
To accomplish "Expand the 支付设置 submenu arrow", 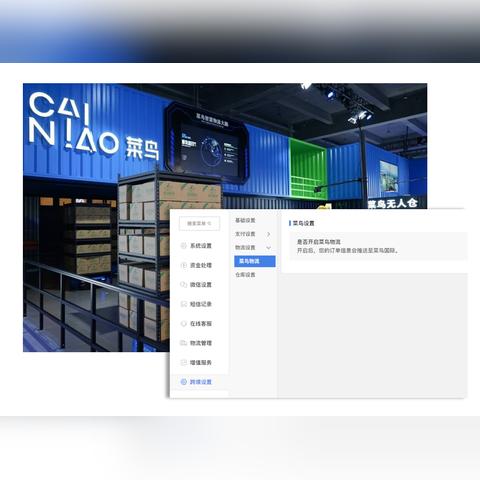I will coord(269,234).
